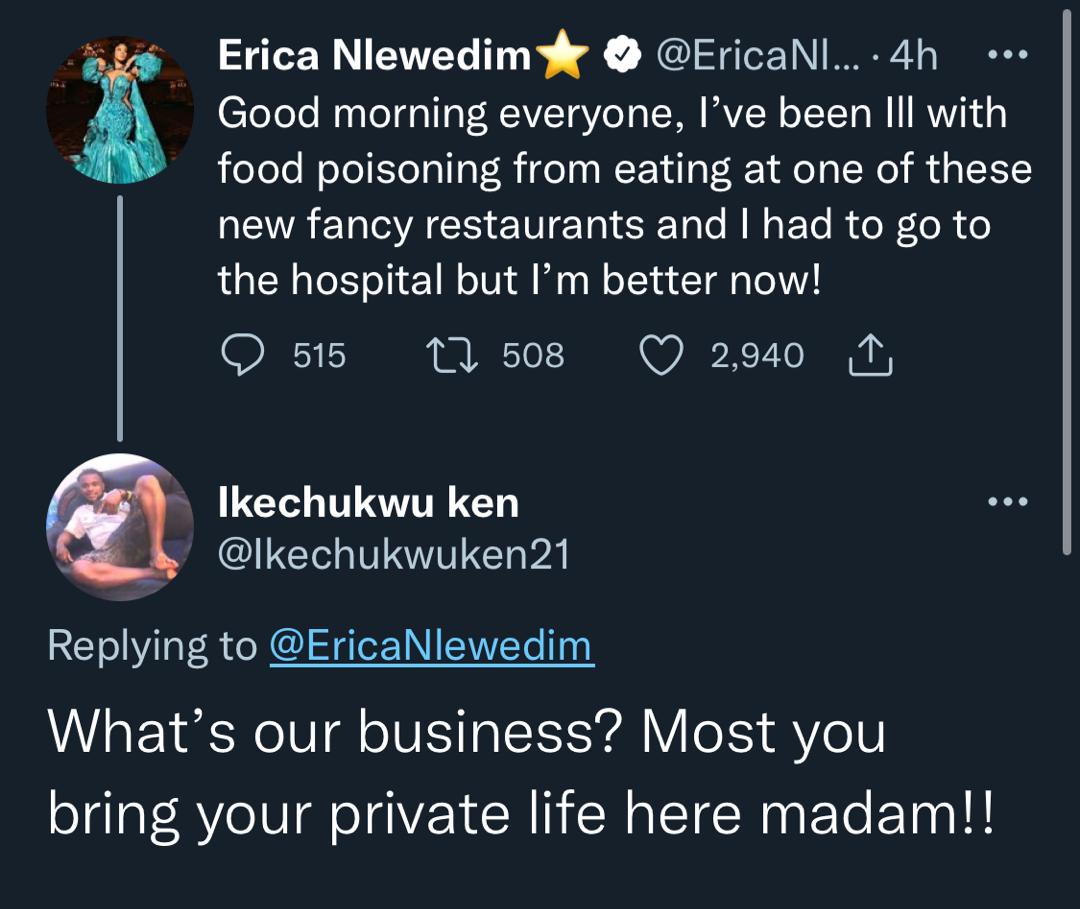View the 508 retweets count
Viewport: 1080px width, 909px height.
(533, 355)
